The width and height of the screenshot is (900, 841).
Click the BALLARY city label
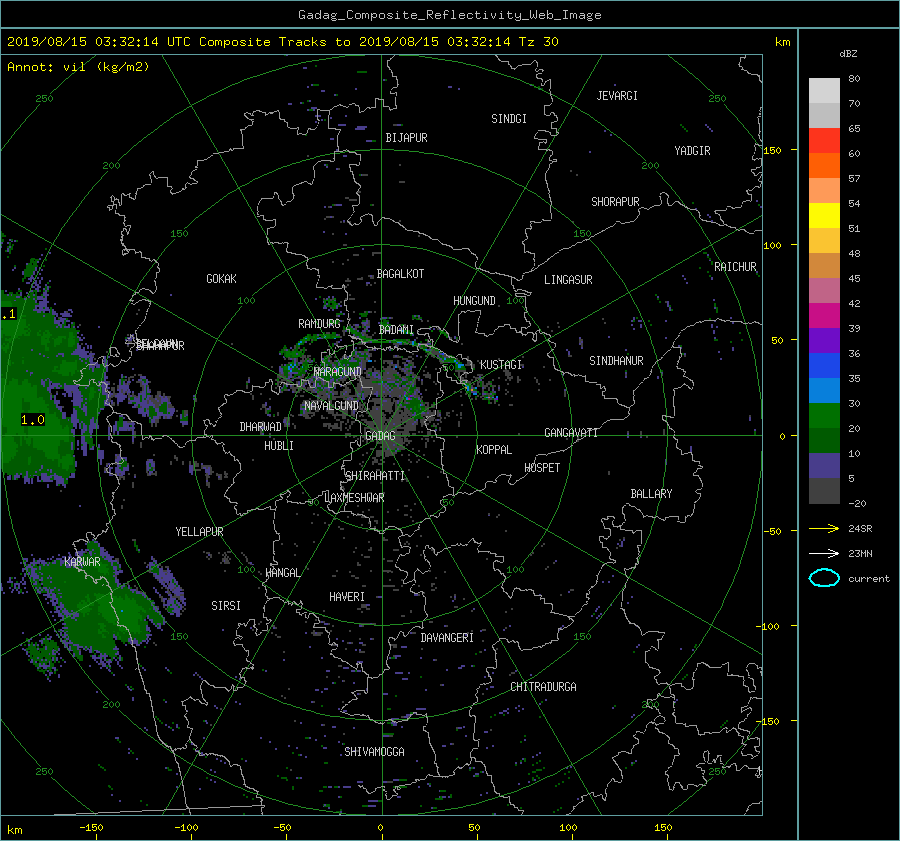651,494
